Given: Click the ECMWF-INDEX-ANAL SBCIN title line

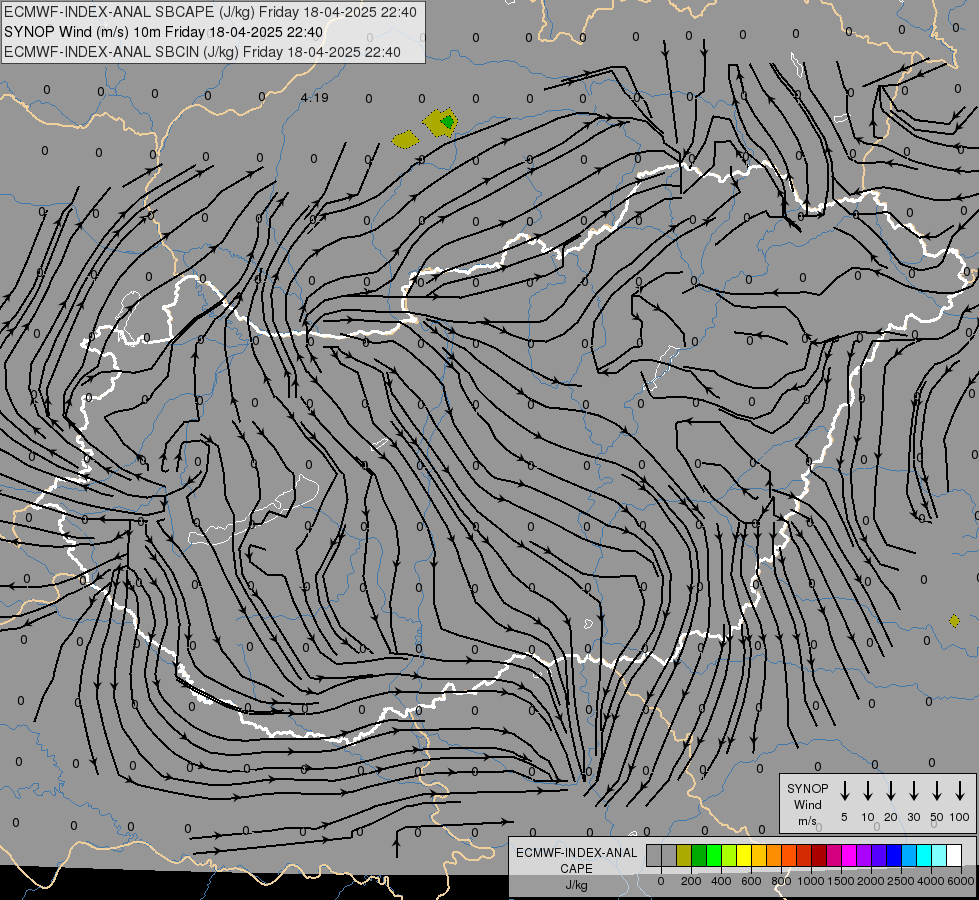Looking at the screenshot, I should pyautogui.click(x=202, y=52).
